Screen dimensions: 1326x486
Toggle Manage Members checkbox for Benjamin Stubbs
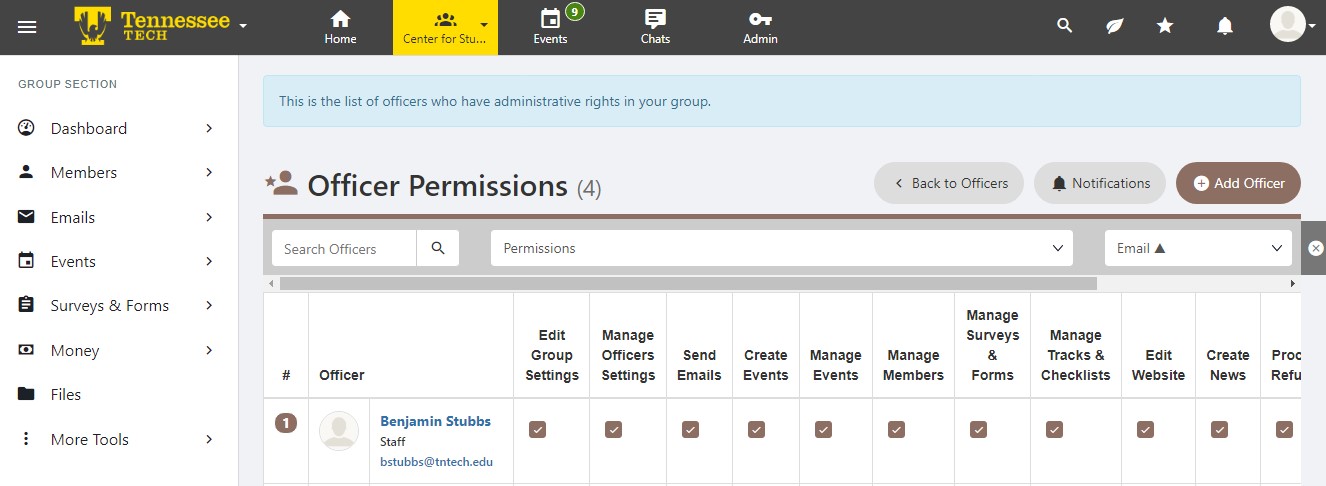tap(896, 429)
